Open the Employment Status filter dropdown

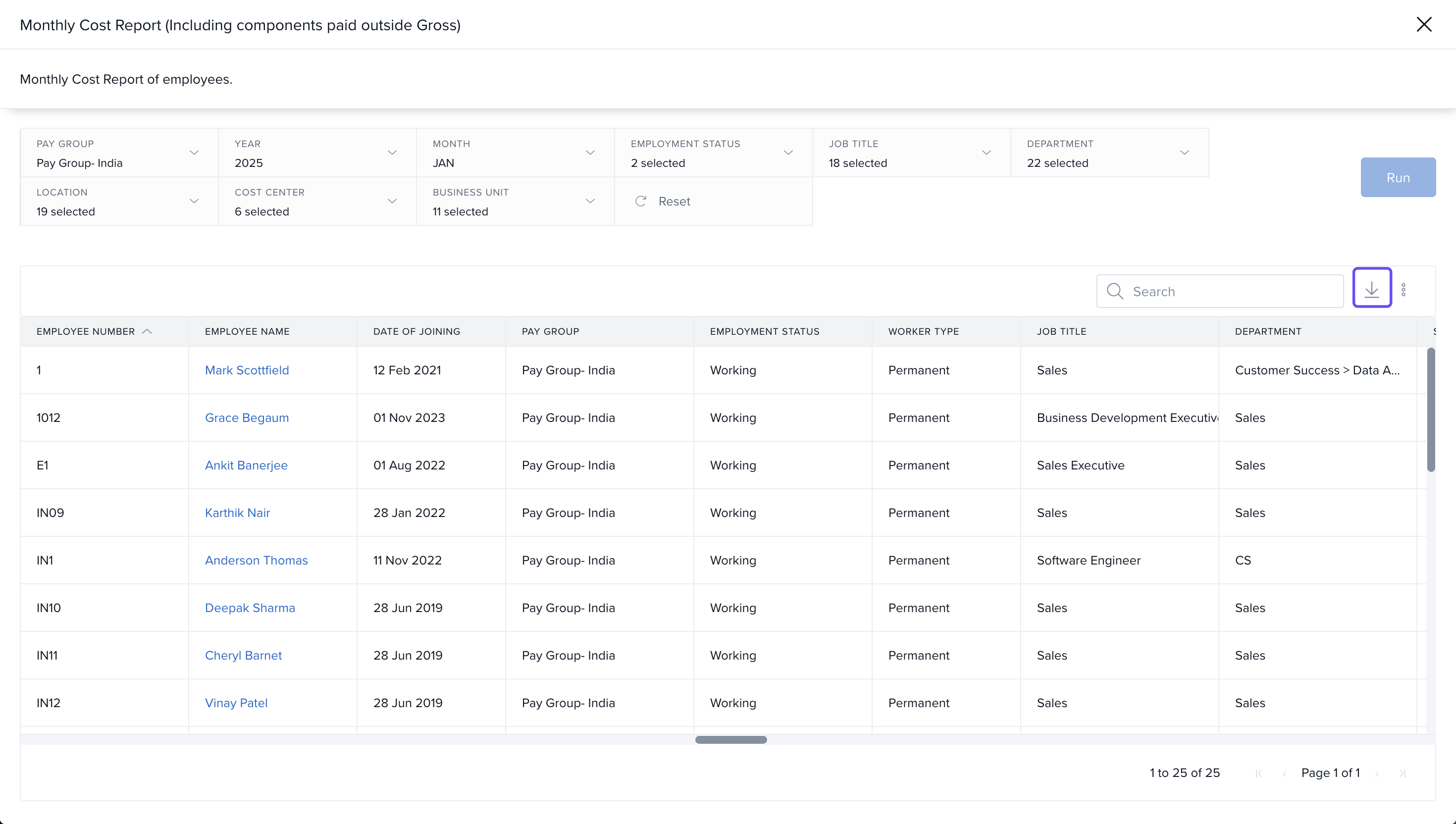[788, 152]
